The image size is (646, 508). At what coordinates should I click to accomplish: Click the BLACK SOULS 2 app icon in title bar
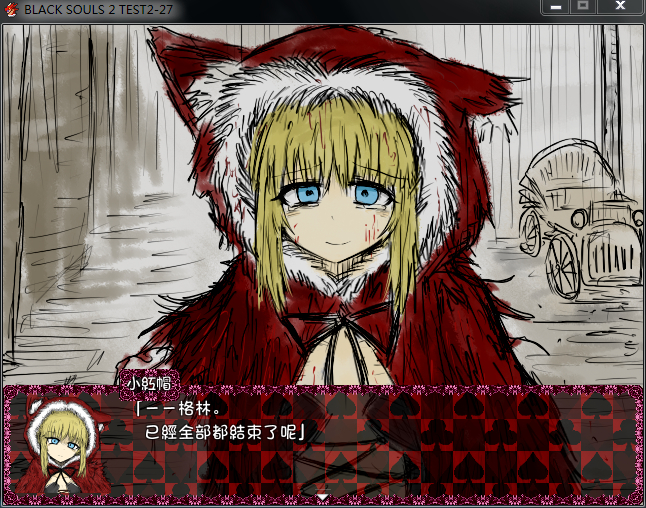click(11, 9)
